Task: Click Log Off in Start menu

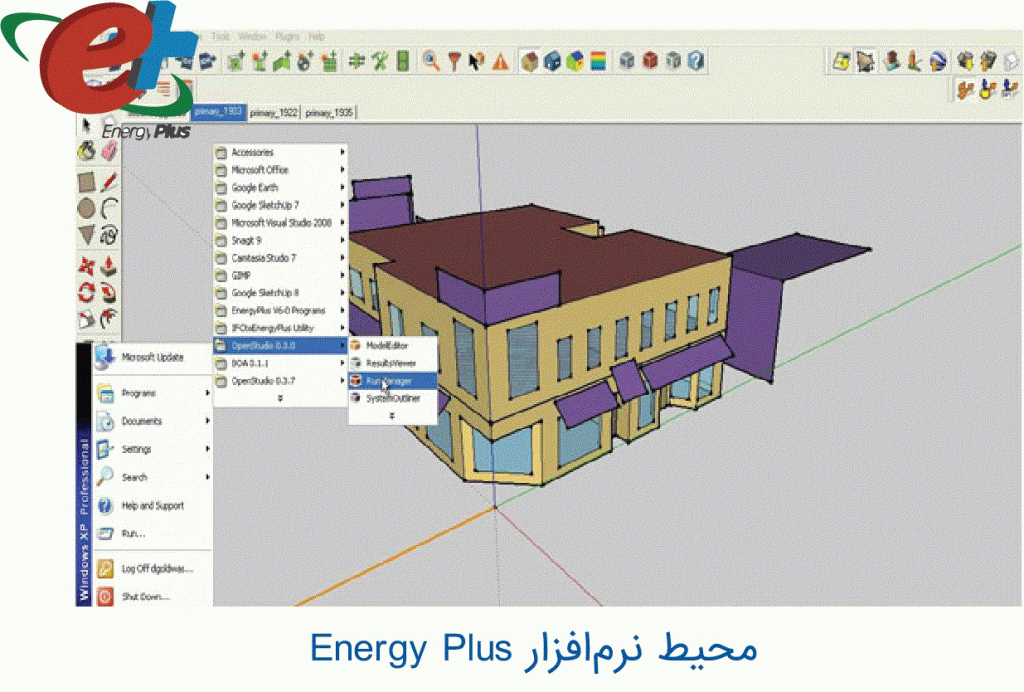Action: tap(153, 569)
